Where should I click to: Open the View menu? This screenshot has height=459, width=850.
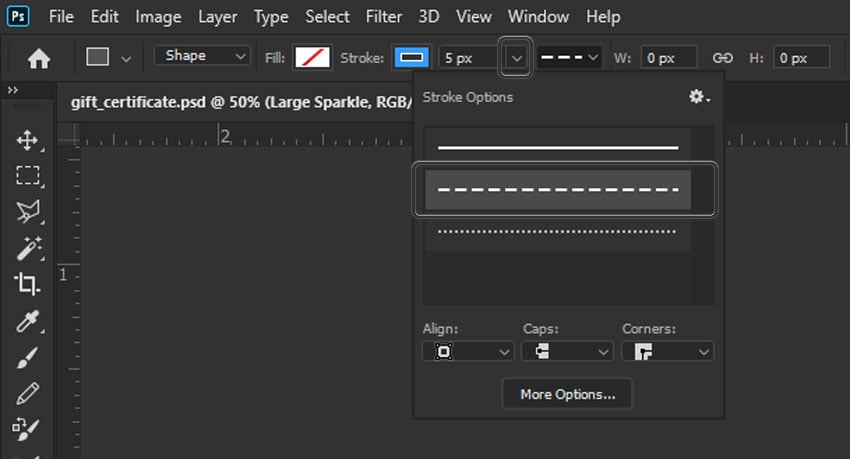coord(474,17)
